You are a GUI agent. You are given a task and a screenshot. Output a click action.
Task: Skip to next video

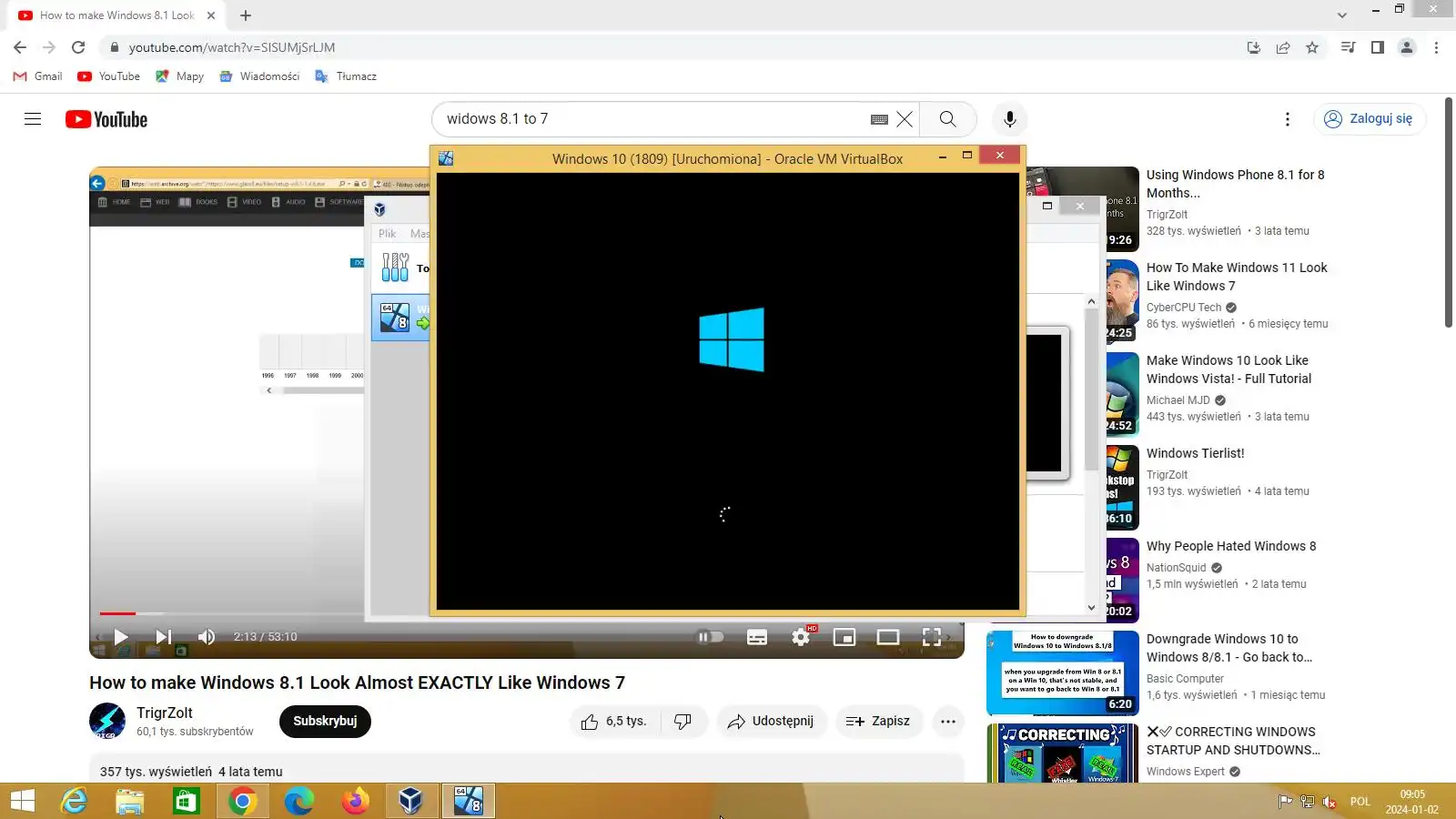164,637
